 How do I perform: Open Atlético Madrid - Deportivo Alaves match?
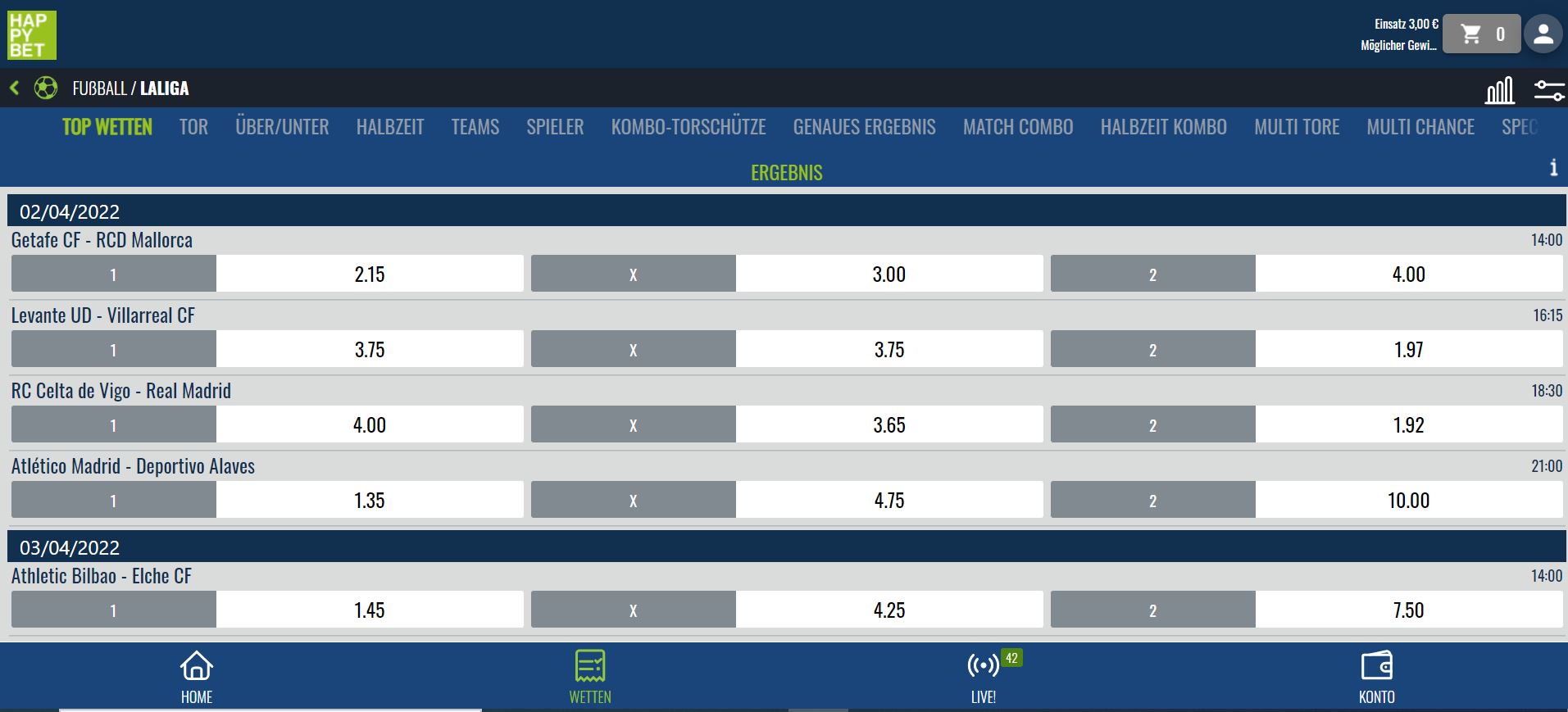click(x=133, y=466)
